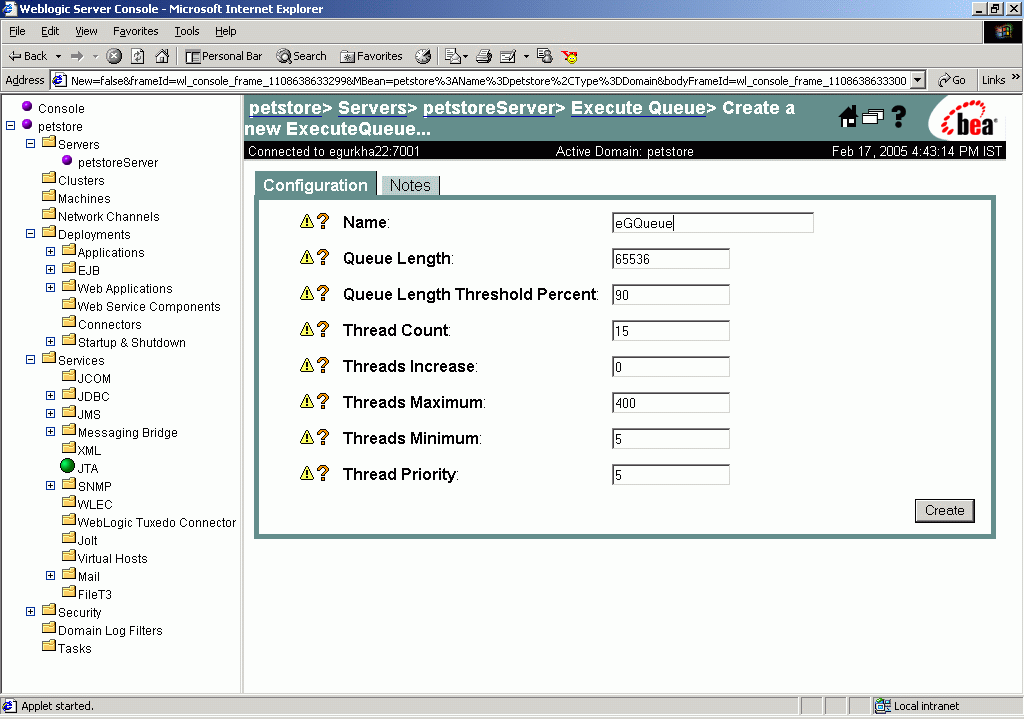Expand the Messaging Bridge node

click(x=50, y=431)
